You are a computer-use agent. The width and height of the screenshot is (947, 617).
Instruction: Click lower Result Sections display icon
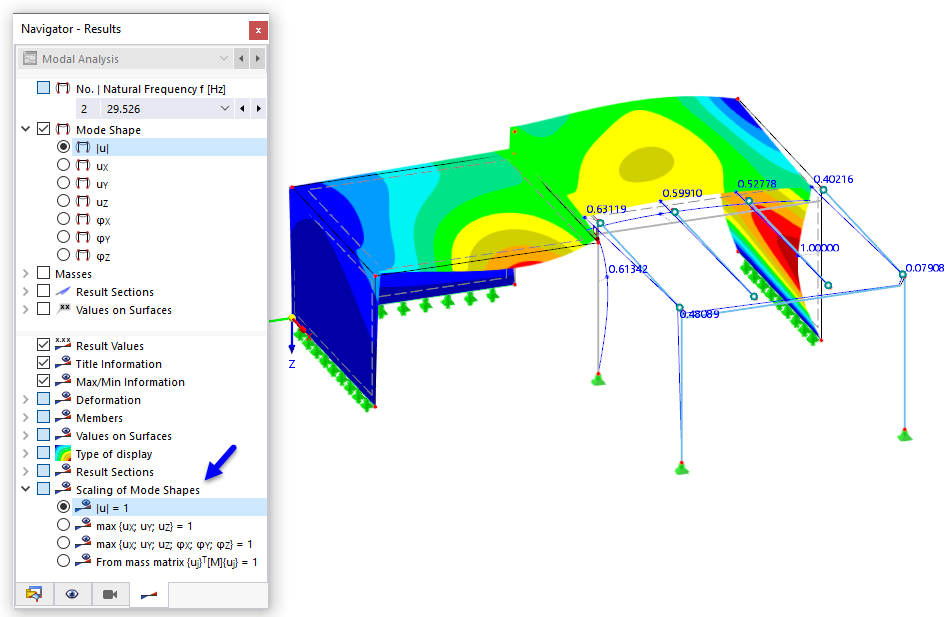[x=63, y=470]
